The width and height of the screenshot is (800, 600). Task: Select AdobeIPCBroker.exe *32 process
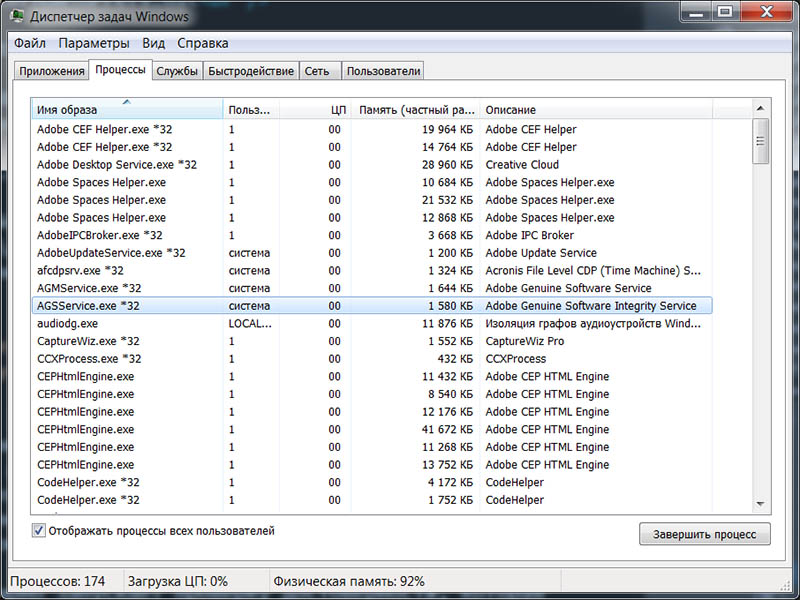click(371, 235)
